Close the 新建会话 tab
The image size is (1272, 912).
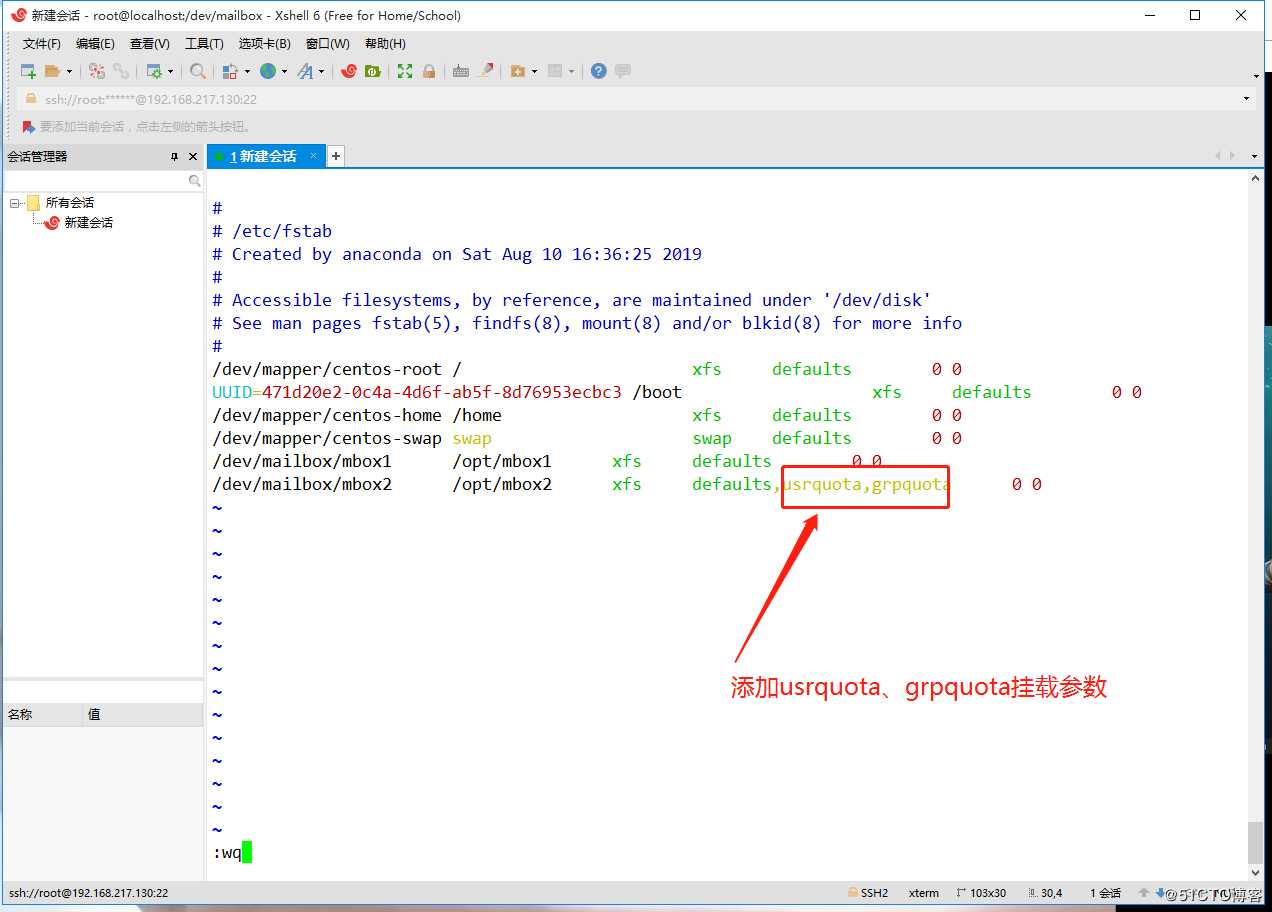[313, 156]
